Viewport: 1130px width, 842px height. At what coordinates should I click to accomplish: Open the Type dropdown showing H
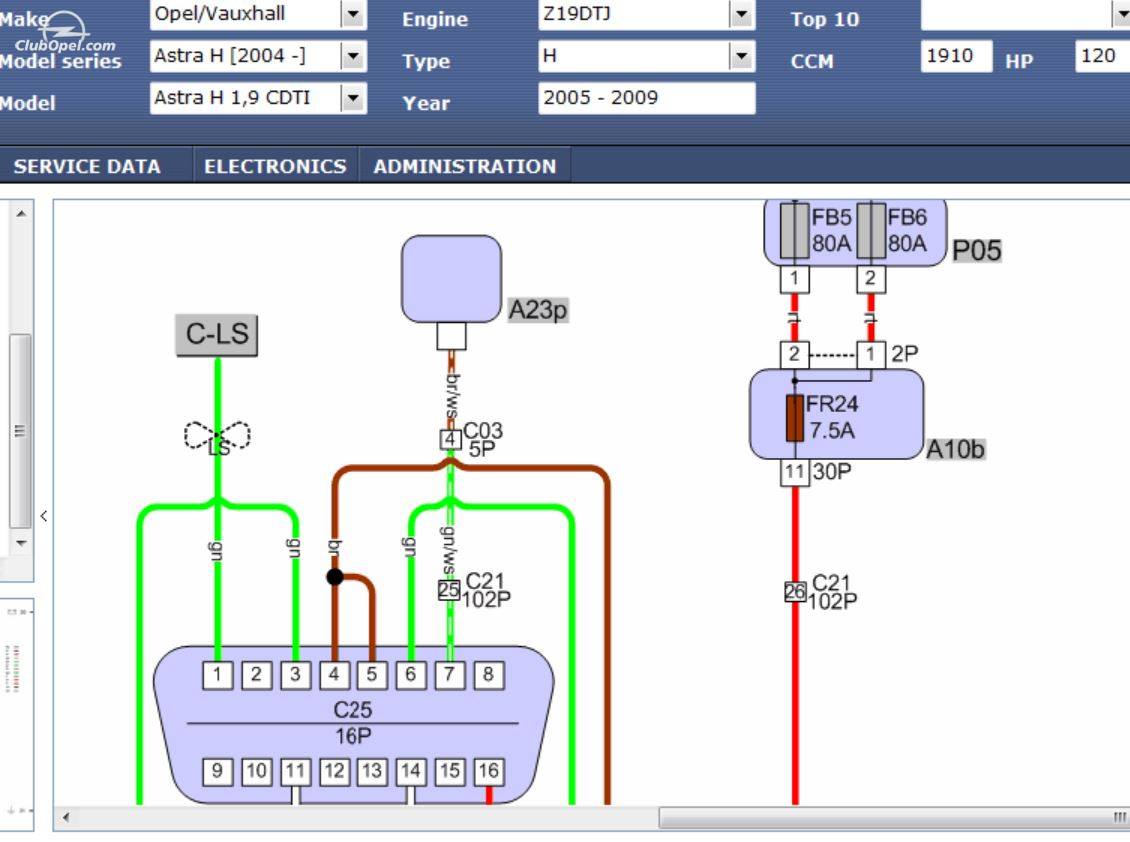click(x=646, y=56)
